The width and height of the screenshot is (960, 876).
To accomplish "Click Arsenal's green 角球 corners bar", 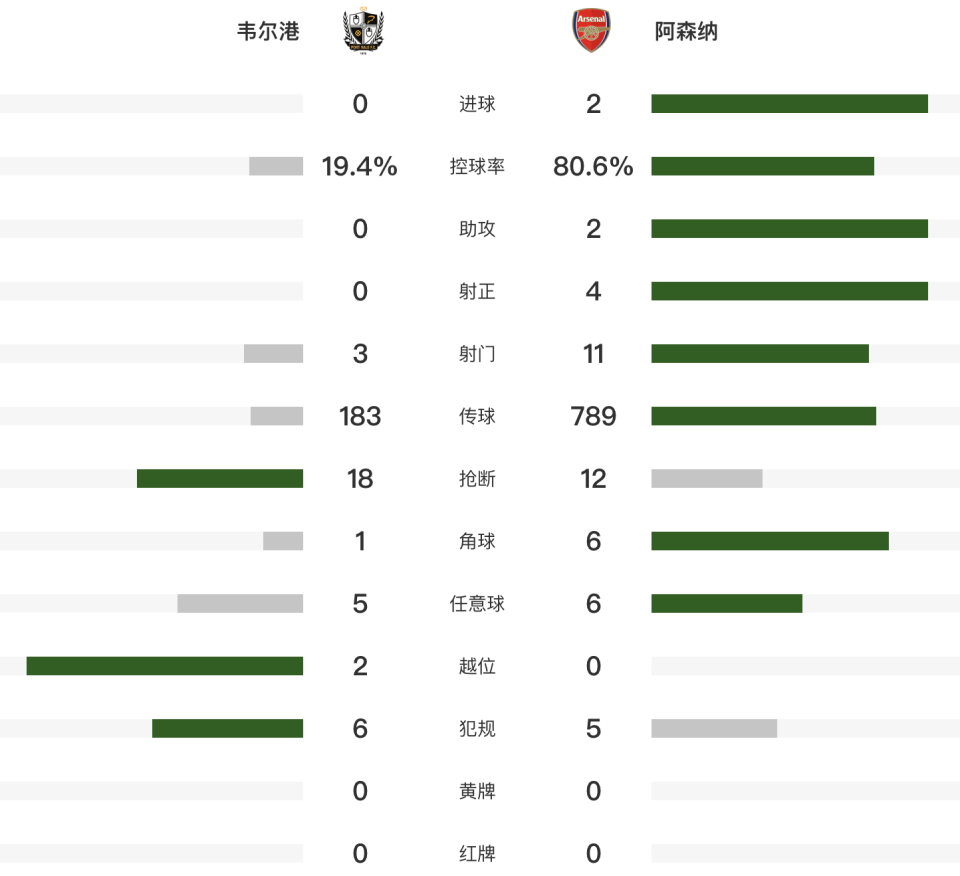I will point(770,541).
